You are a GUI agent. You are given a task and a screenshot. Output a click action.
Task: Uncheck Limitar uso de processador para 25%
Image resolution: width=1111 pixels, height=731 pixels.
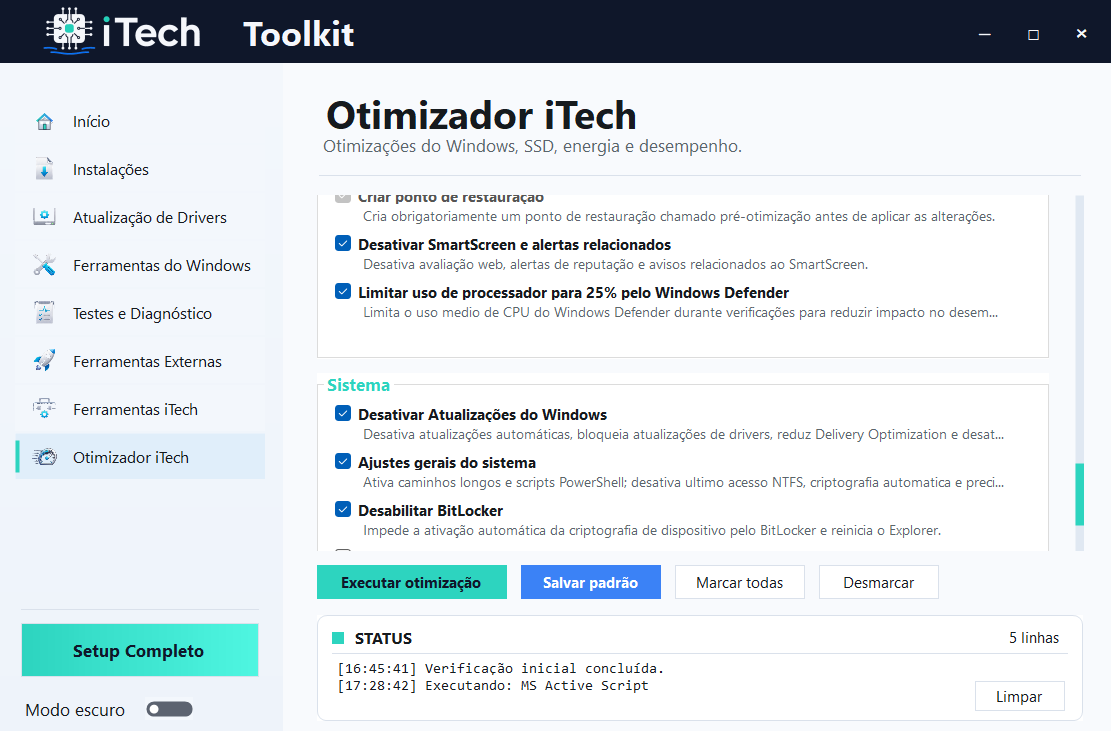point(343,292)
